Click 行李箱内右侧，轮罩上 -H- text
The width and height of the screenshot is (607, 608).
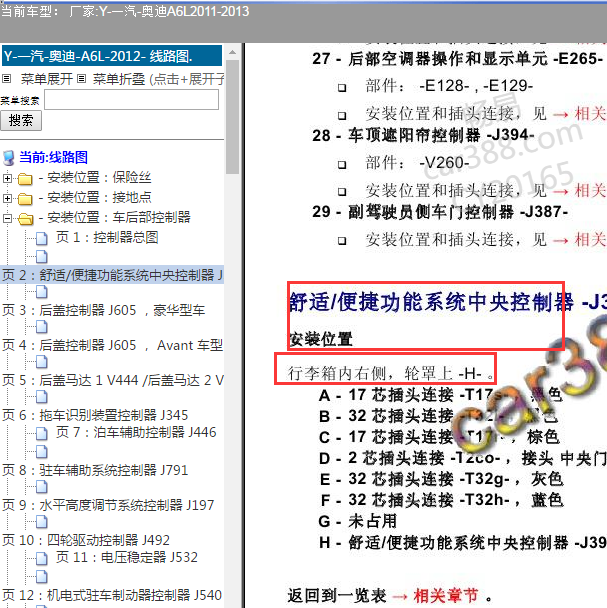[391, 373]
